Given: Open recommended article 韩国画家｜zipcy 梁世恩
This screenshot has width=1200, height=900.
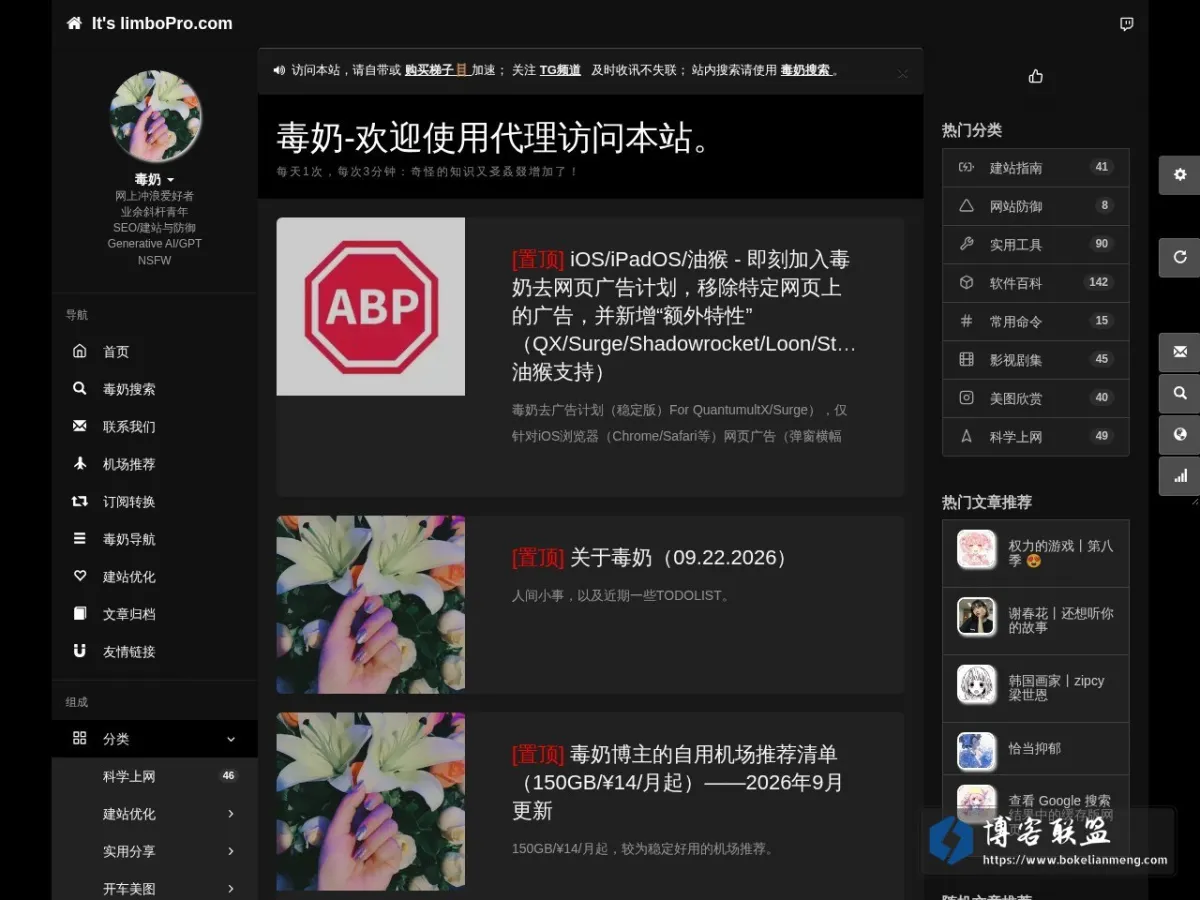Looking at the screenshot, I should click(x=1035, y=688).
